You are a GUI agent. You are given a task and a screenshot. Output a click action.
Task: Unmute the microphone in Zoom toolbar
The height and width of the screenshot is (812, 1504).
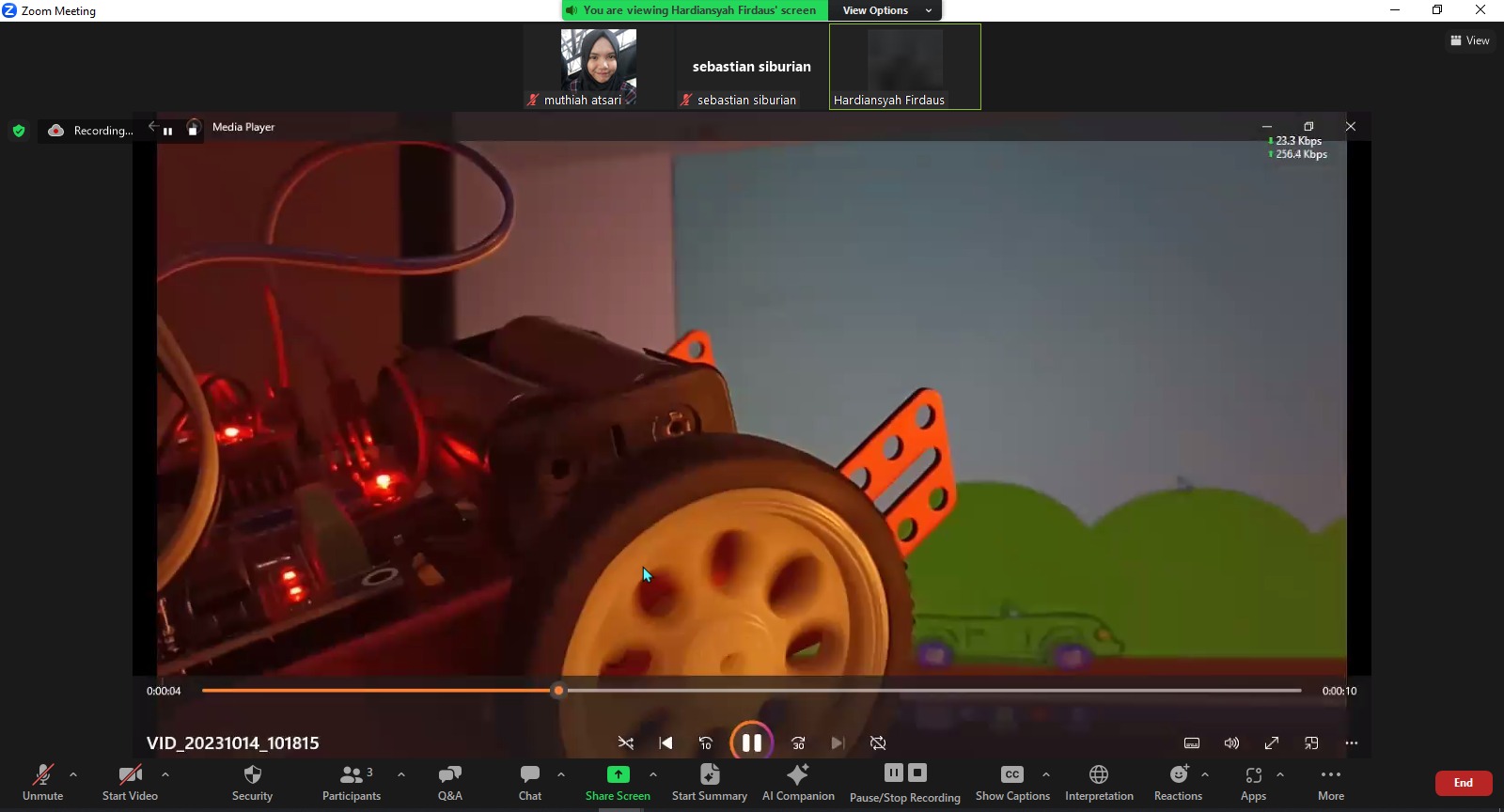coord(43,783)
